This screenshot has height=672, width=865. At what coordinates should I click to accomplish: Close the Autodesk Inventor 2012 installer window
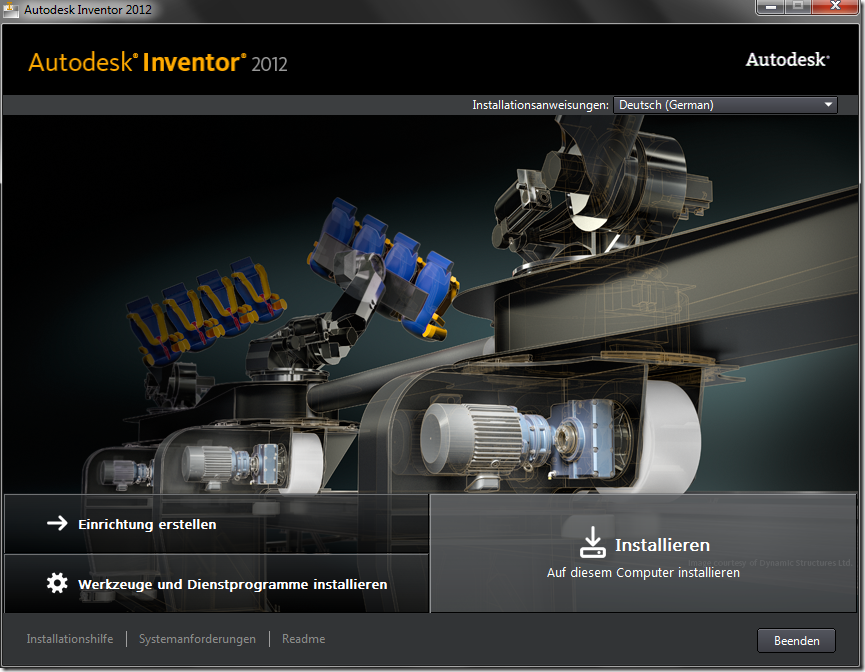[836, 7]
